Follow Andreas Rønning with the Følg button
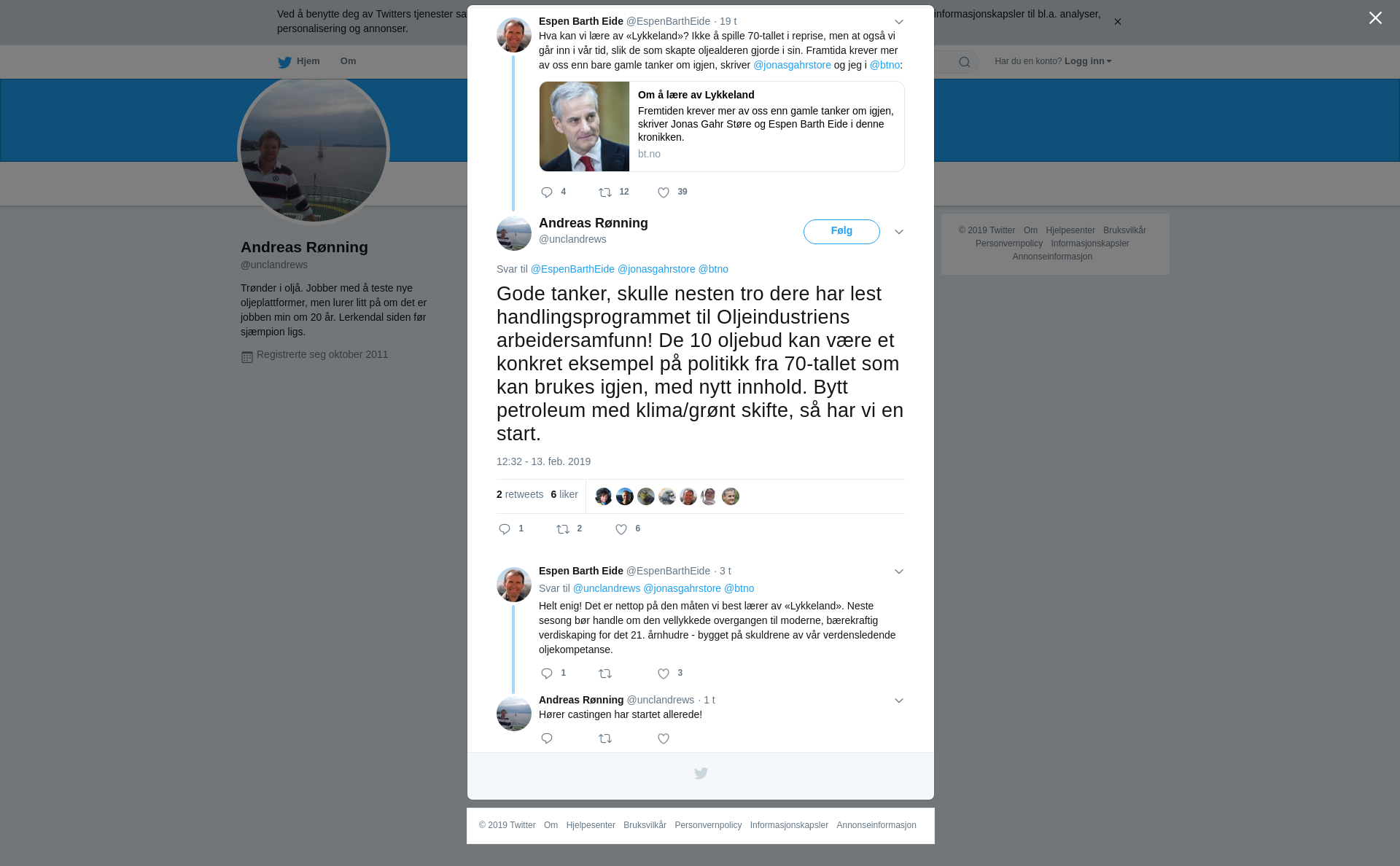The height and width of the screenshot is (866, 1400). click(x=841, y=232)
